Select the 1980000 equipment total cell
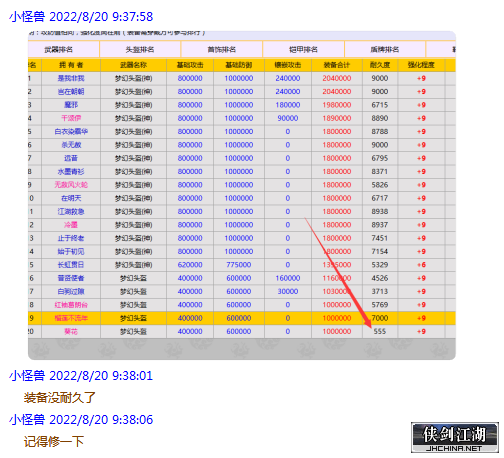 point(337,105)
